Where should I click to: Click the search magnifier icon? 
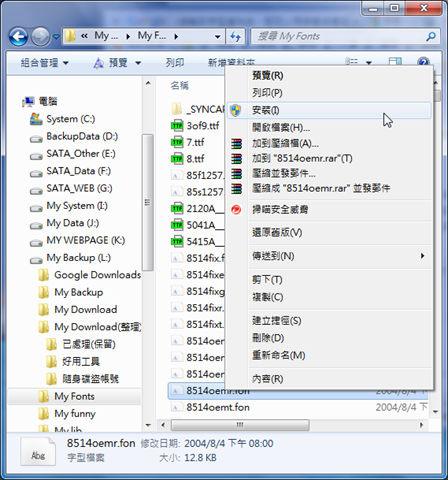431,36
